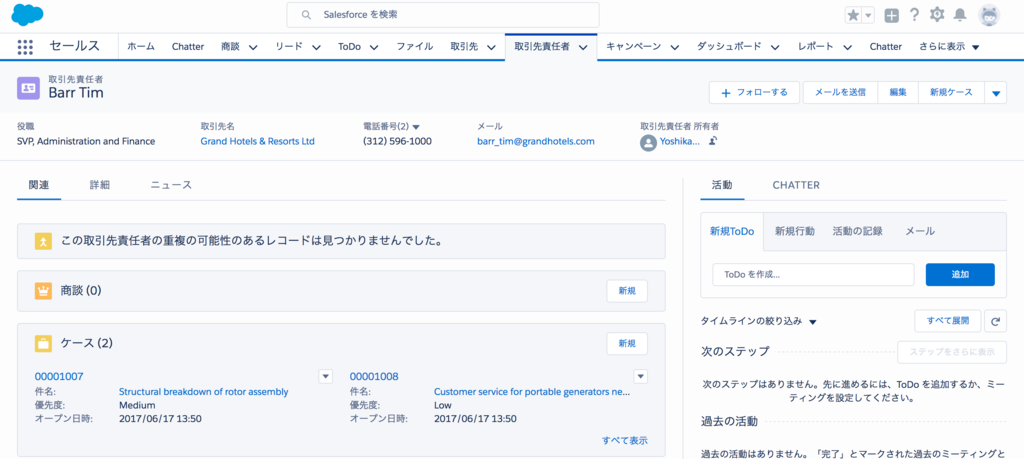Open the App Launcher grid icon
Viewport: 1024px width, 459px height.
pyautogui.click(x=25, y=47)
